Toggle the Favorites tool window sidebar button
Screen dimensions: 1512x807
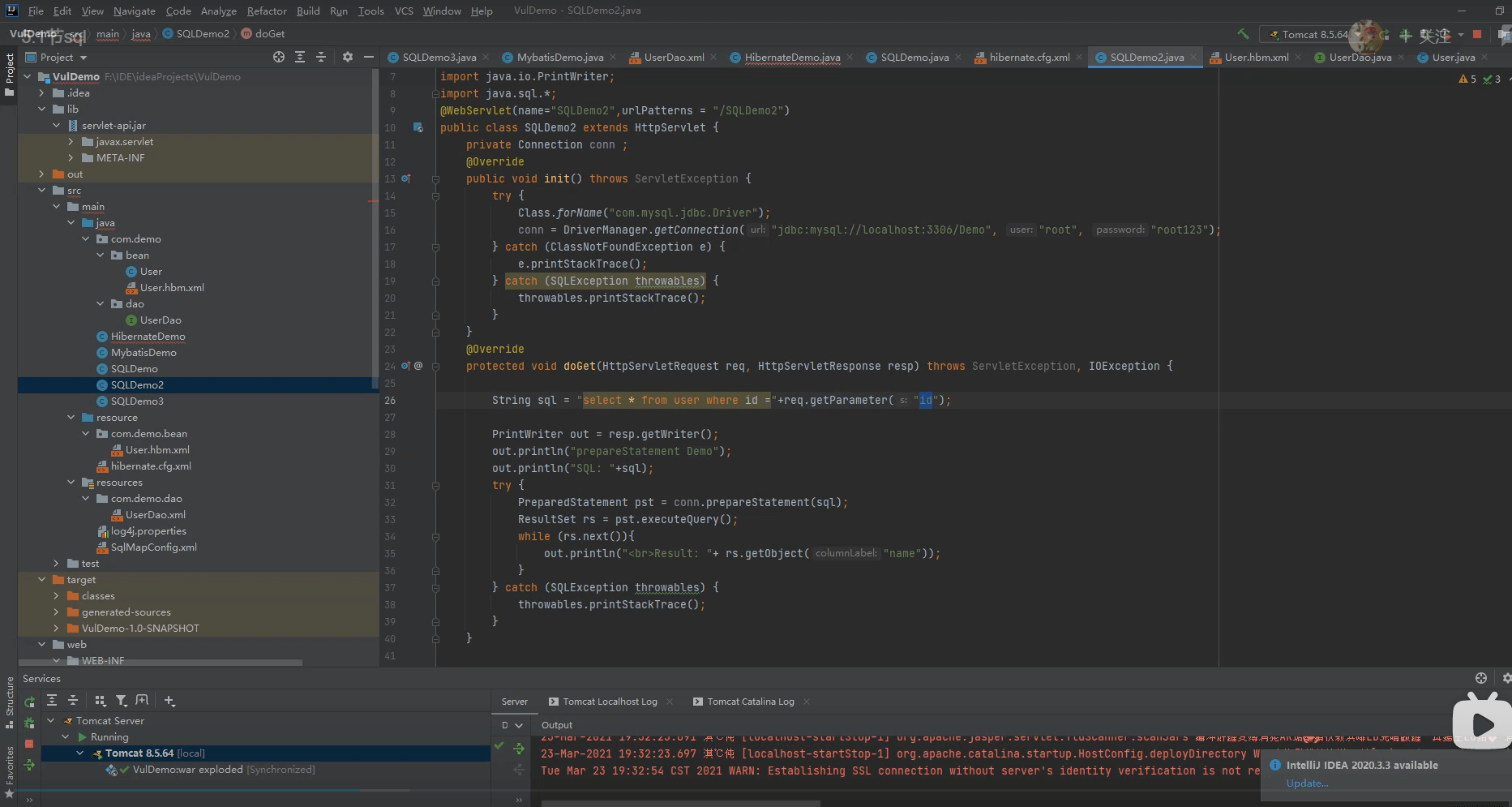tap(9, 771)
